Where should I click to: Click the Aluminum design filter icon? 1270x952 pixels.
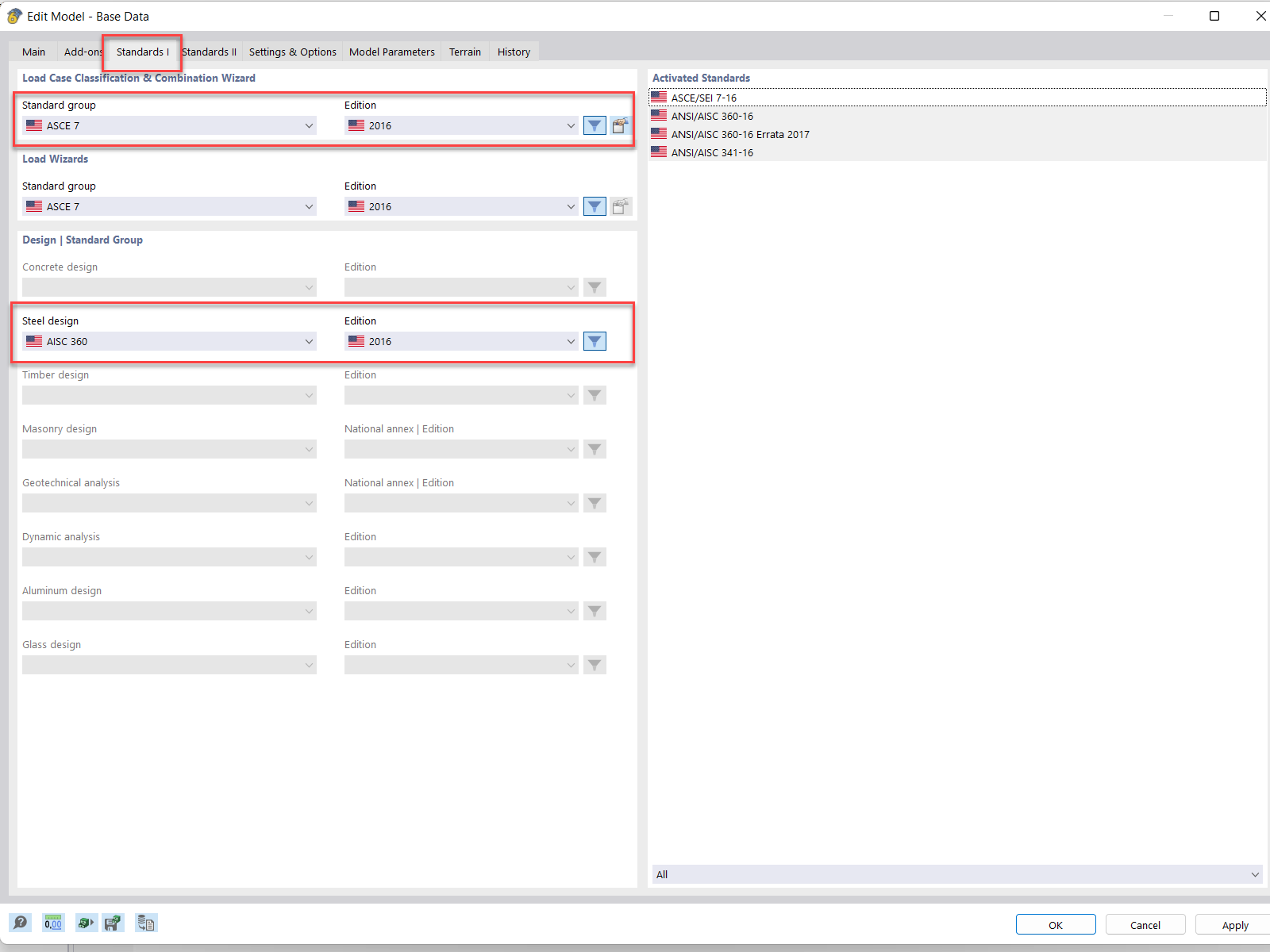click(x=595, y=611)
